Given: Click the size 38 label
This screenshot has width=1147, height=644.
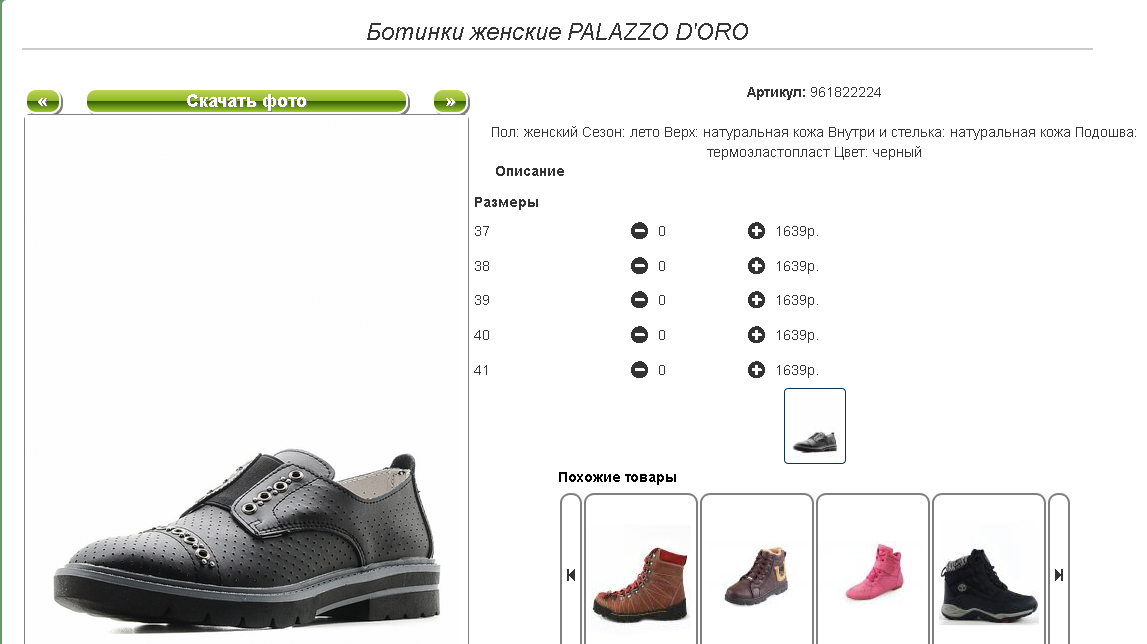Looking at the screenshot, I should pos(482,266).
